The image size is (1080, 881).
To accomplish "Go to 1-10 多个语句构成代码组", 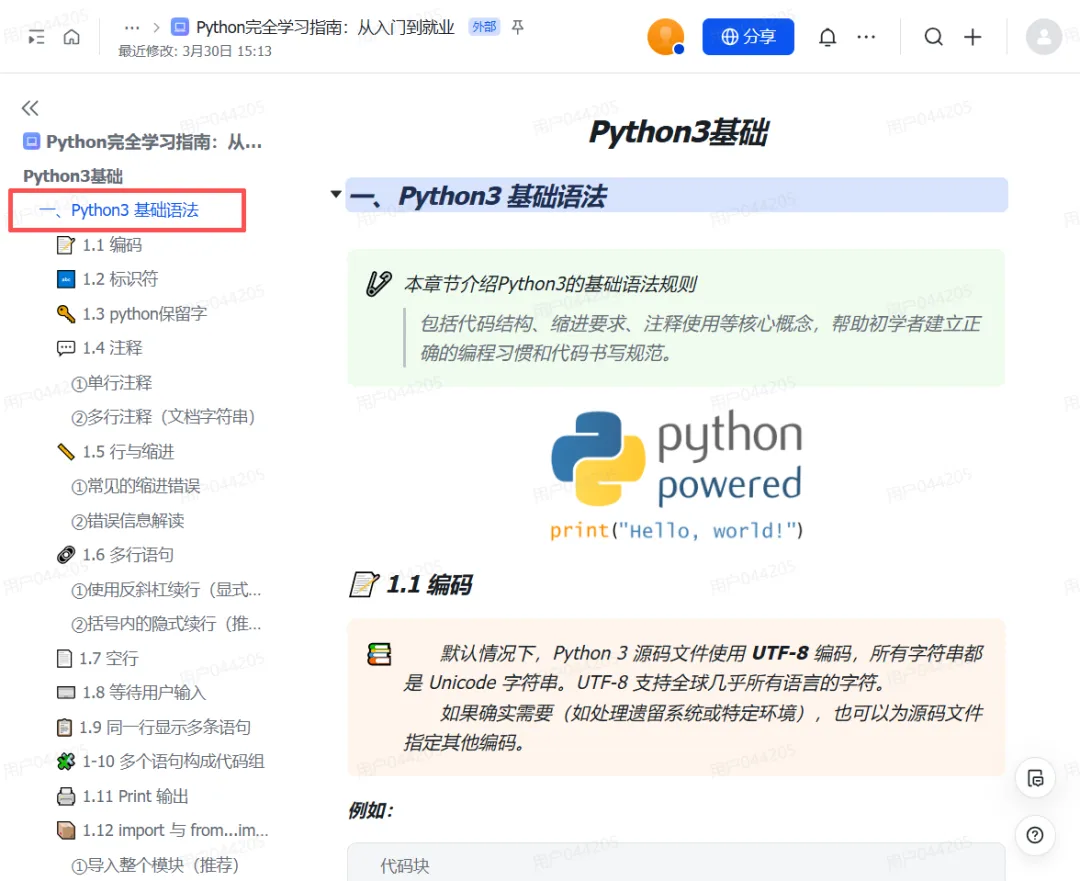I will pos(161,761).
